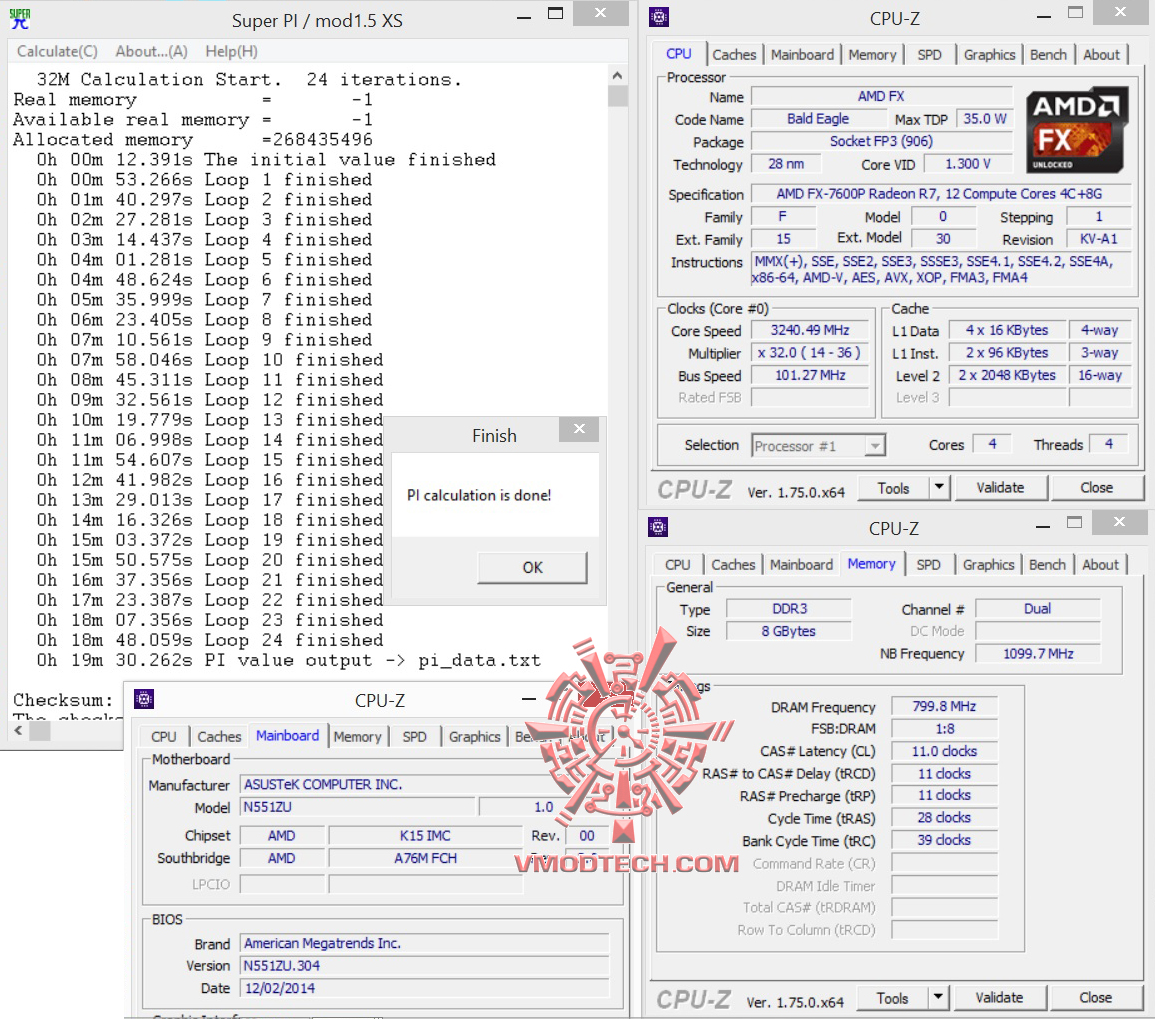Image resolution: width=1155 pixels, height=1019 pixels.
Task: Select Bench tab in Memory CPU-Z window
Action: [x=1047, y=564]
